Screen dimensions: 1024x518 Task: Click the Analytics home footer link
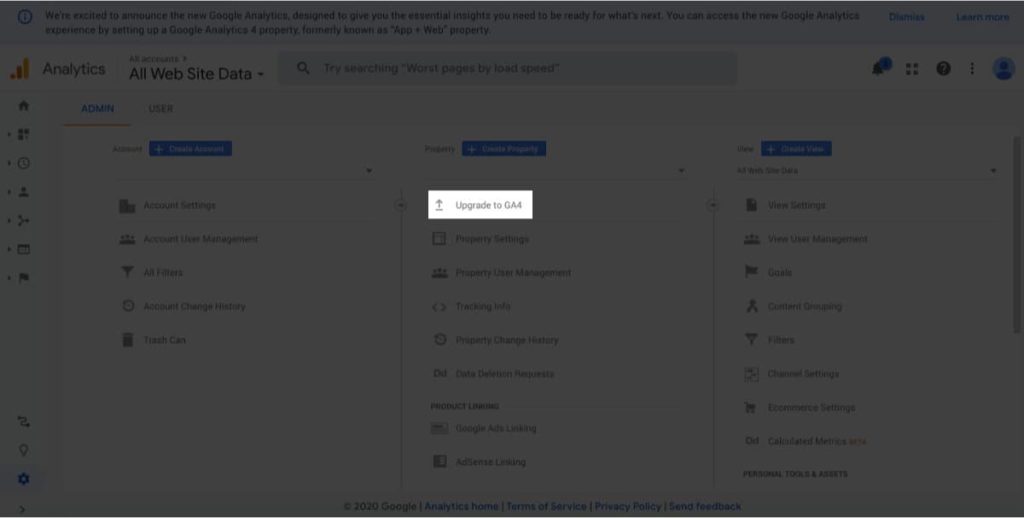(x=461, y=506)
